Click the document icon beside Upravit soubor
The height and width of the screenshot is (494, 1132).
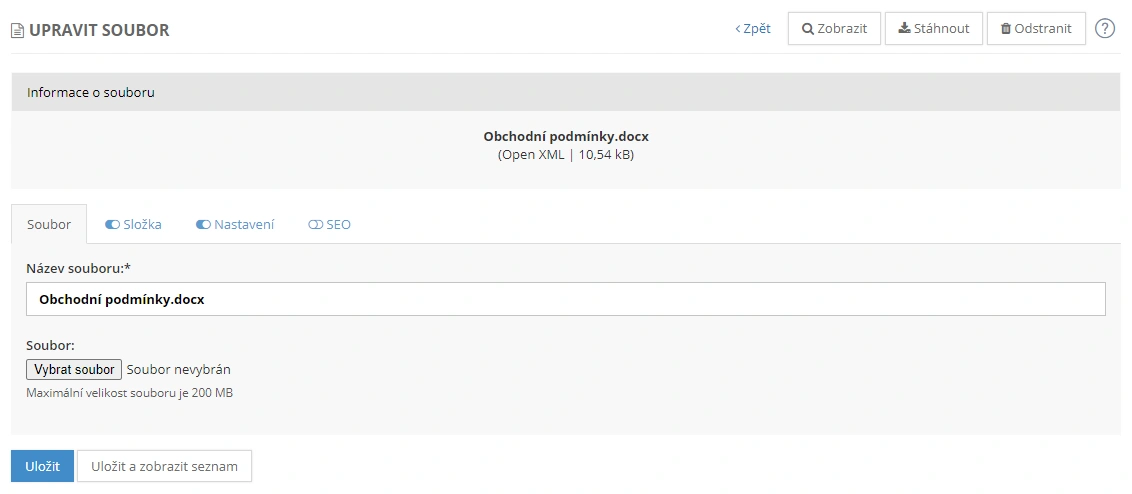(x=17, y=31)
